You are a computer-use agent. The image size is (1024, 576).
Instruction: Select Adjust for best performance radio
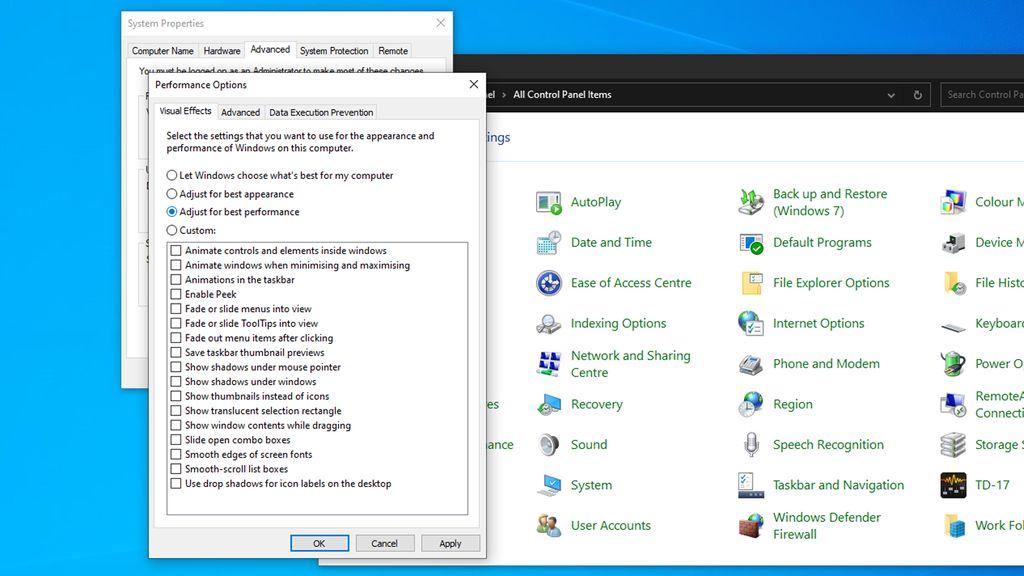(172, 212)
